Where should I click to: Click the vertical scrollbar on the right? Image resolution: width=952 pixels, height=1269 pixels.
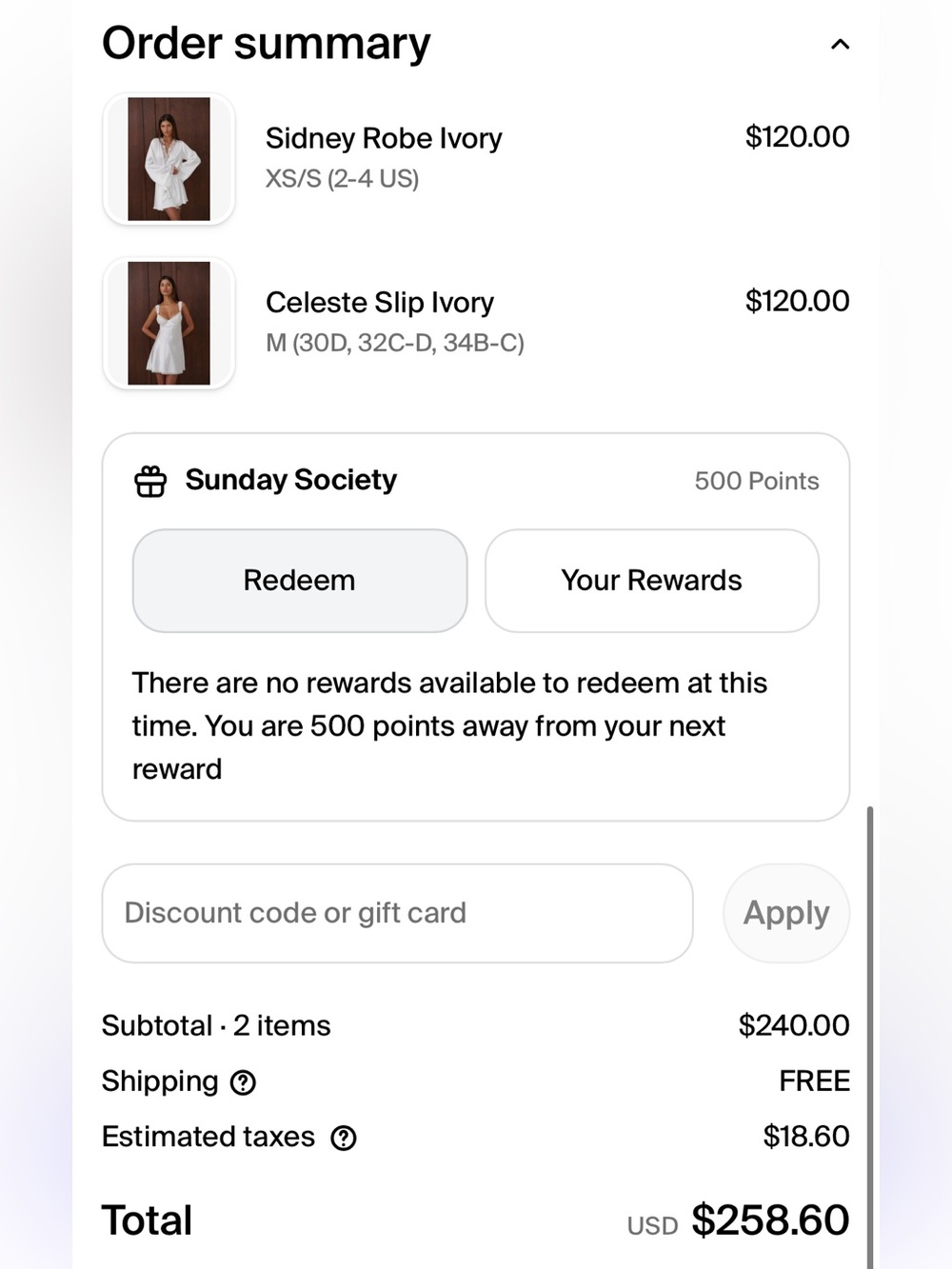click(870, 1038)
